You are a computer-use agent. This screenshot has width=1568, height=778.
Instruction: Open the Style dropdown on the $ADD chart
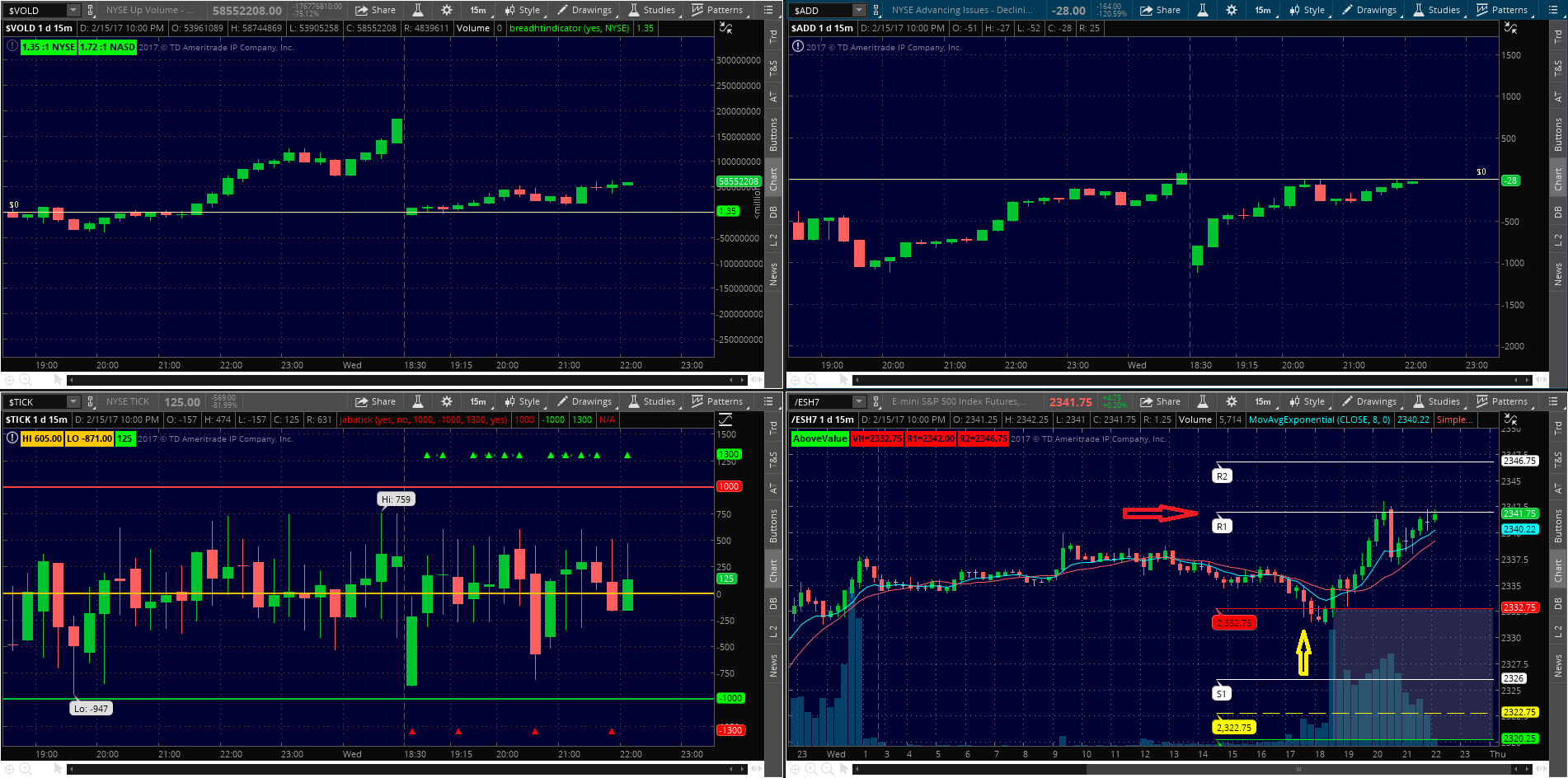(x=1306, y=10)
